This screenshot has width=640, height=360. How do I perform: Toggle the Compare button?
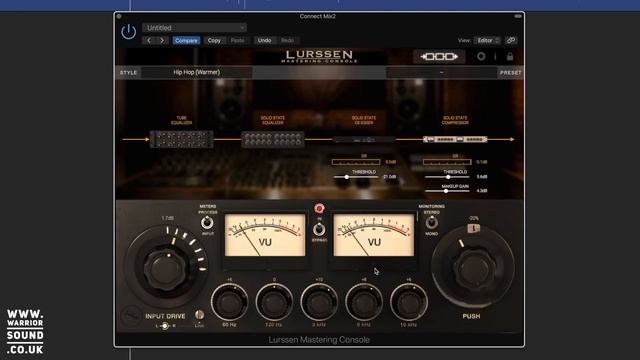186,40
